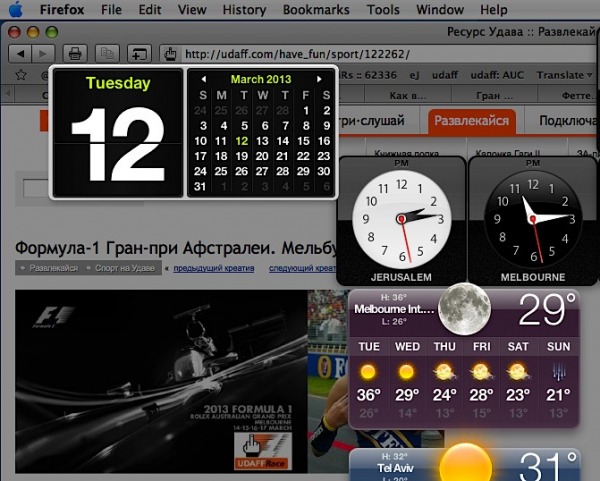The image size is (600, 481).
Task: Open the History menu
Action: [244, 10]
